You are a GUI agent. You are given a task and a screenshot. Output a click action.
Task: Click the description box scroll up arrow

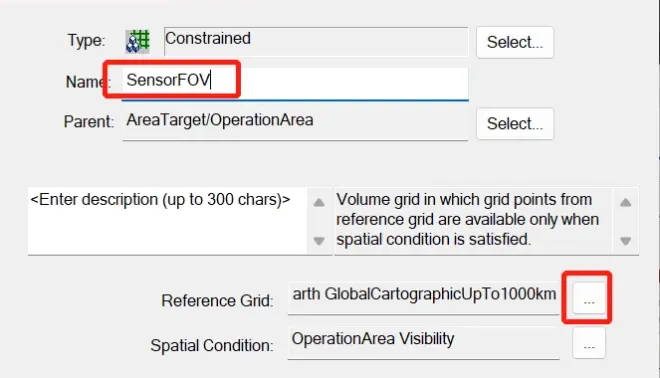tap(319, 203)
